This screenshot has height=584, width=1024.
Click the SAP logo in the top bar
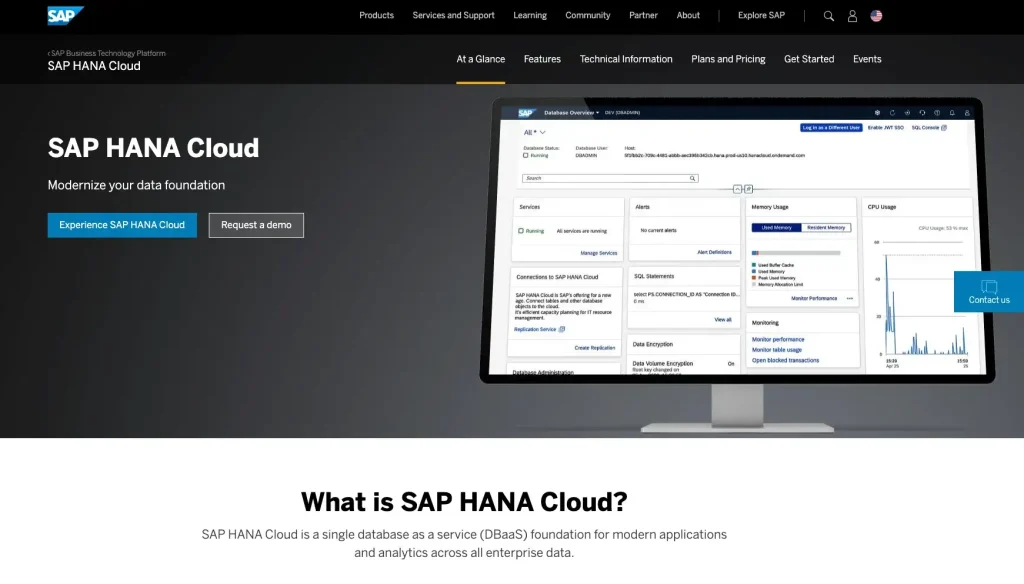pyautogui.click(x=65, y=15)
